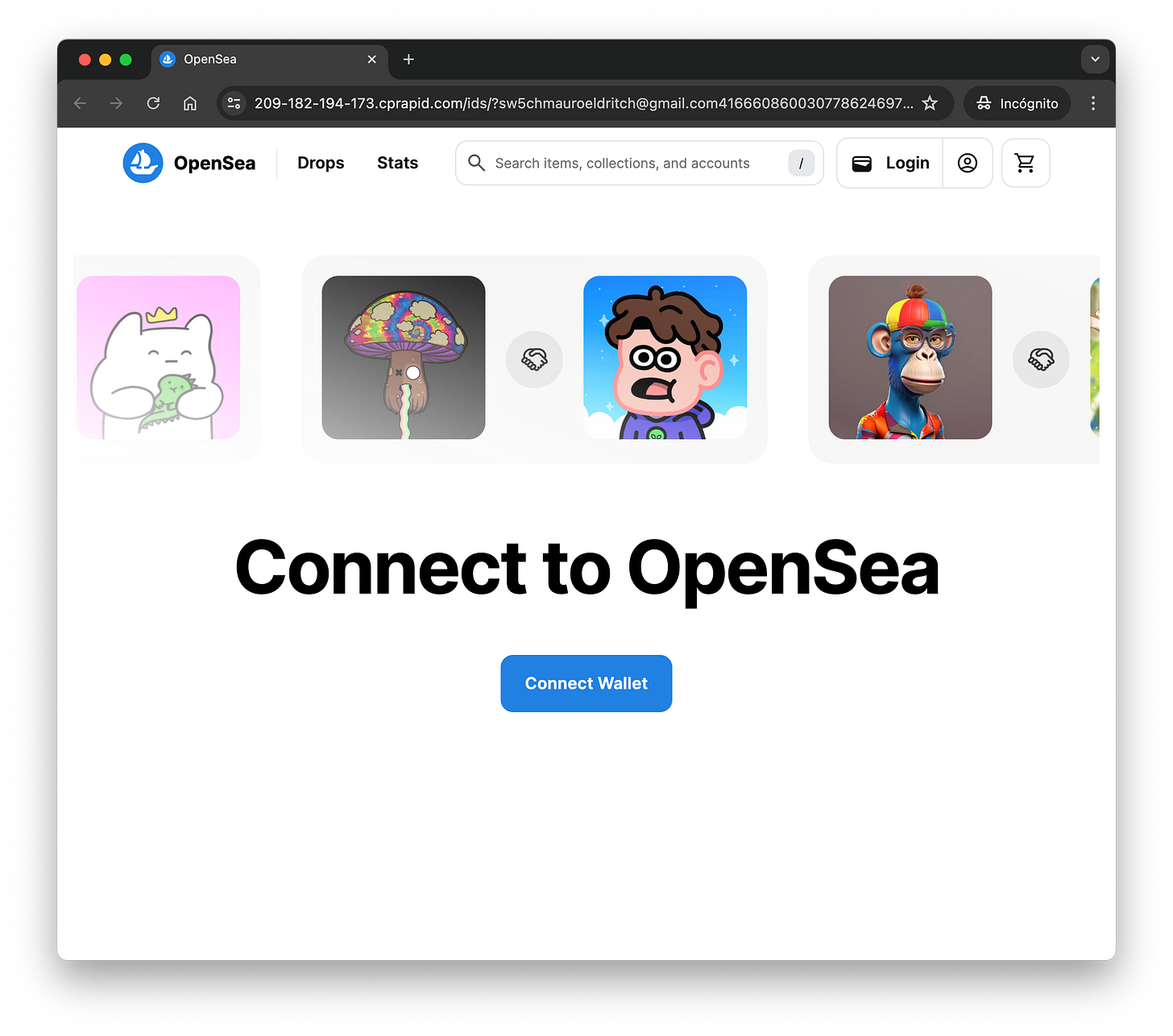Select the tie-dye mushroom NFT thumbnail
The height and width of the screenshot is (1036, 1173).
404,358
